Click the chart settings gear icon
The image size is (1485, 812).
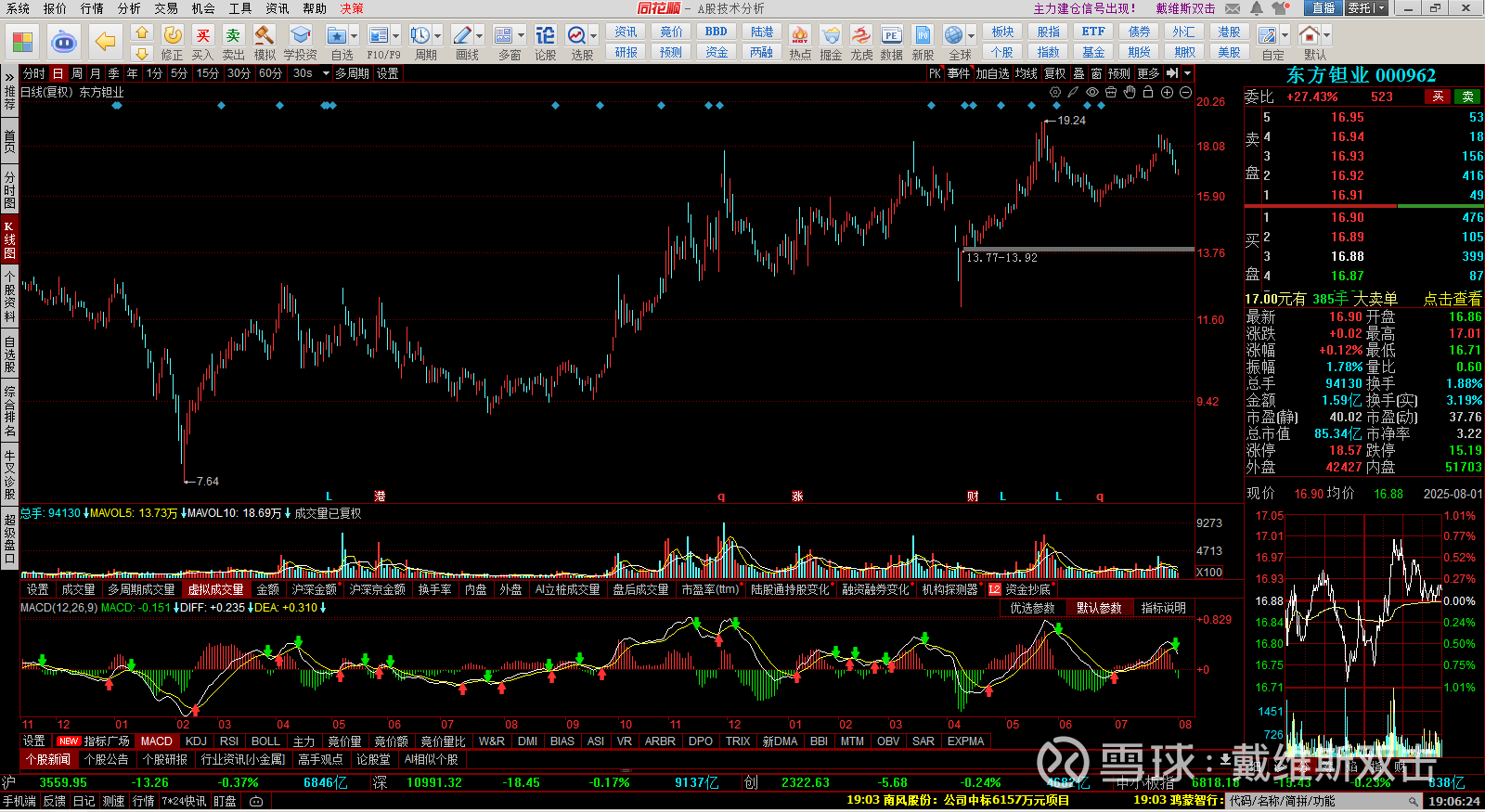[1055, 92]
